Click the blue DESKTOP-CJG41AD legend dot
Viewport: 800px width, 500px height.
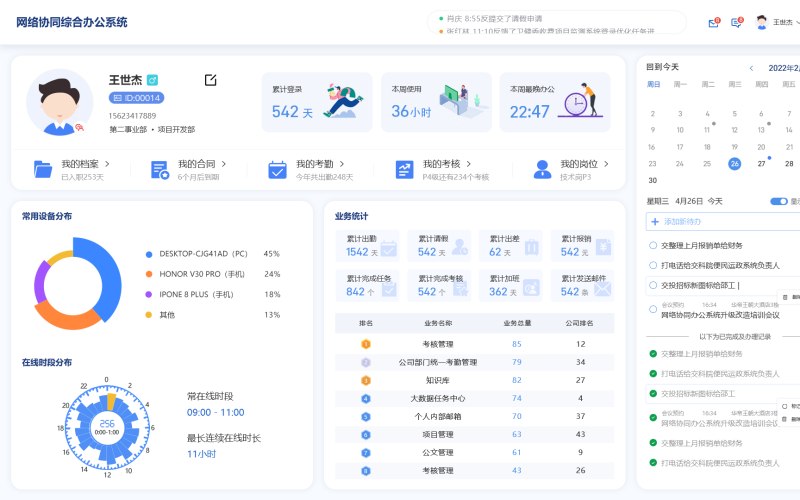[149, 254]
